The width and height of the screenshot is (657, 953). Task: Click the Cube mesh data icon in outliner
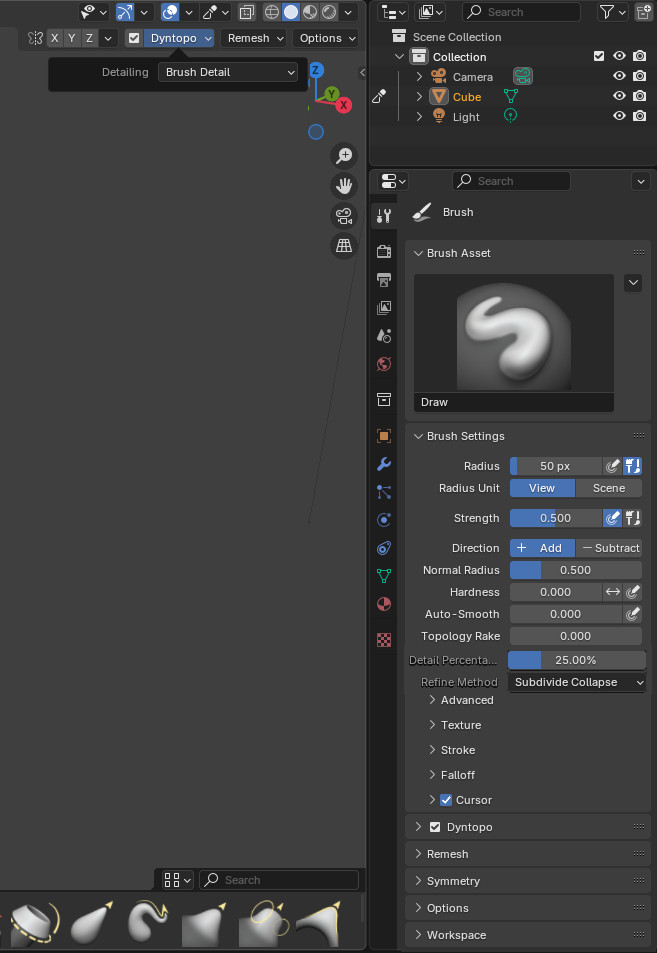[511, 97]
